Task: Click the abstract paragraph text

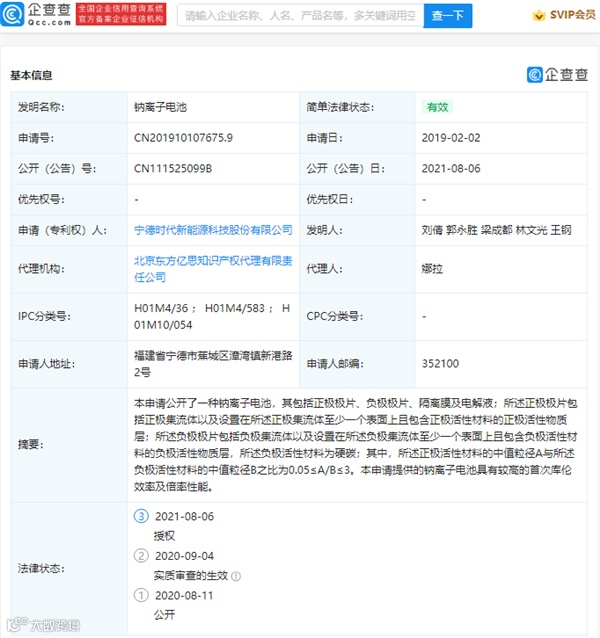Action: 356,445
